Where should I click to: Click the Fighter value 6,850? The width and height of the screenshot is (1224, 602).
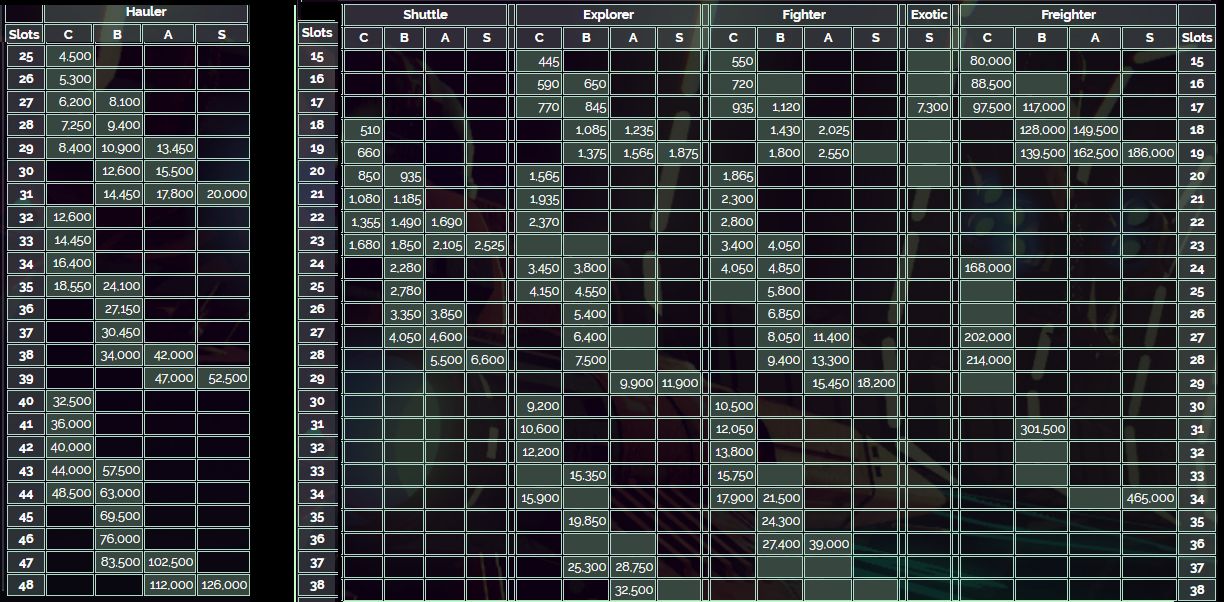coord(780,314)
